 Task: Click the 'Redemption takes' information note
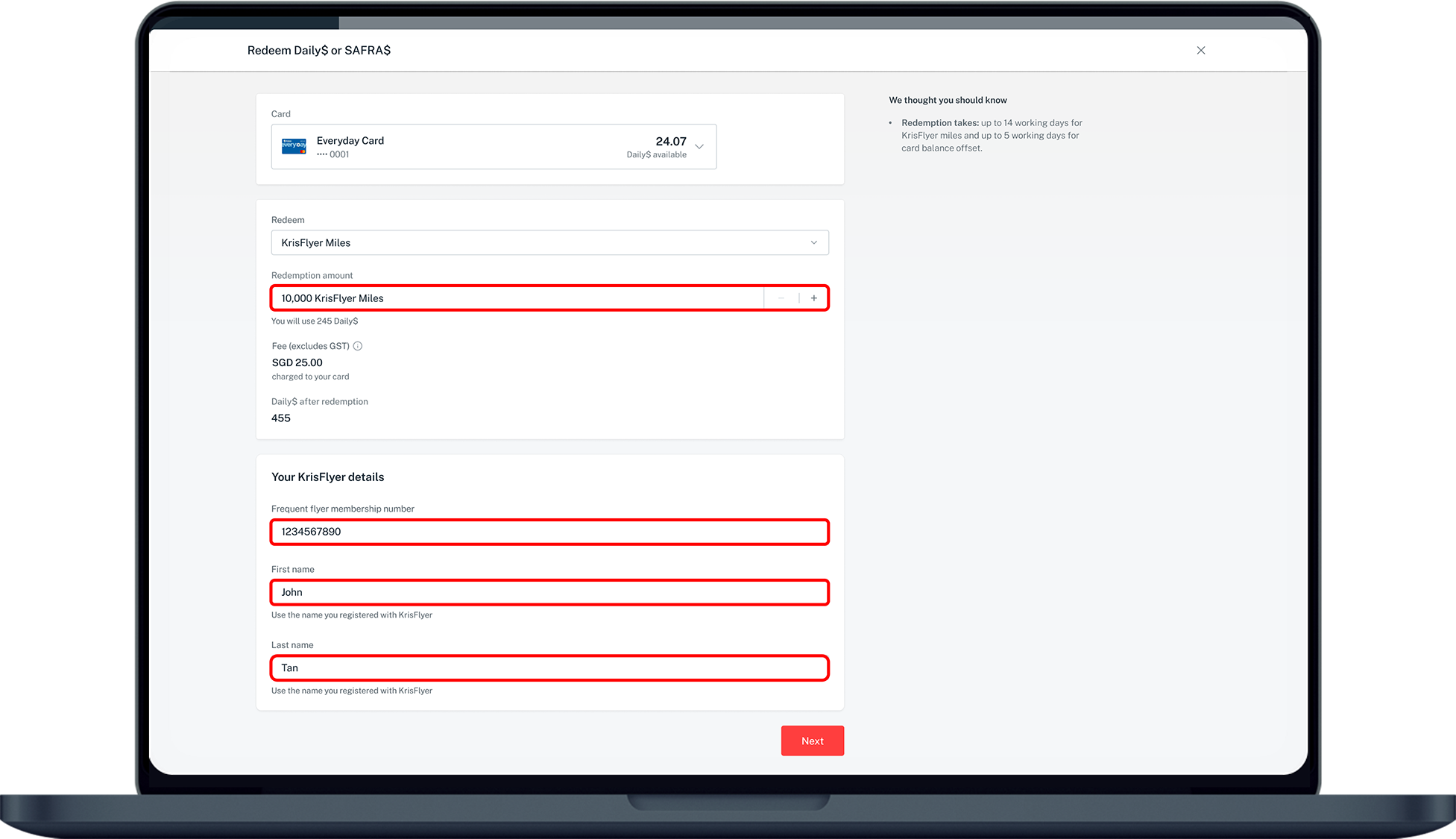coord(991,136)
